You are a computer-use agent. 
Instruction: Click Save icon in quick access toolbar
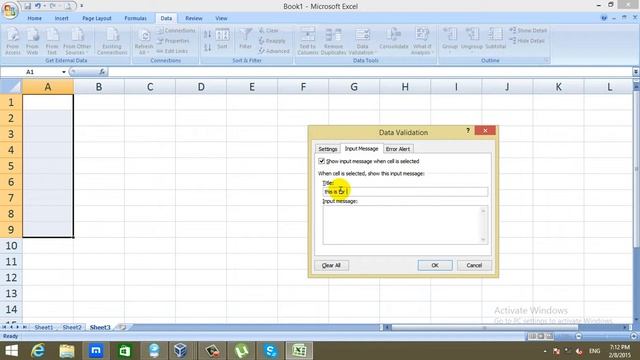pyautogui.click(x=28, y=6)
